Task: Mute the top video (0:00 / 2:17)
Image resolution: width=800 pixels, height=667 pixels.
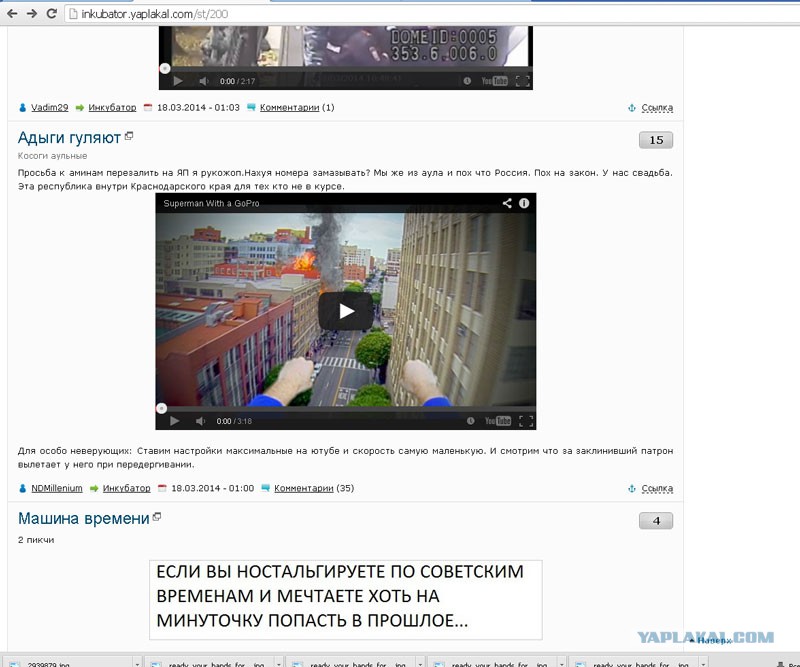Action: [x=204, y=81]
